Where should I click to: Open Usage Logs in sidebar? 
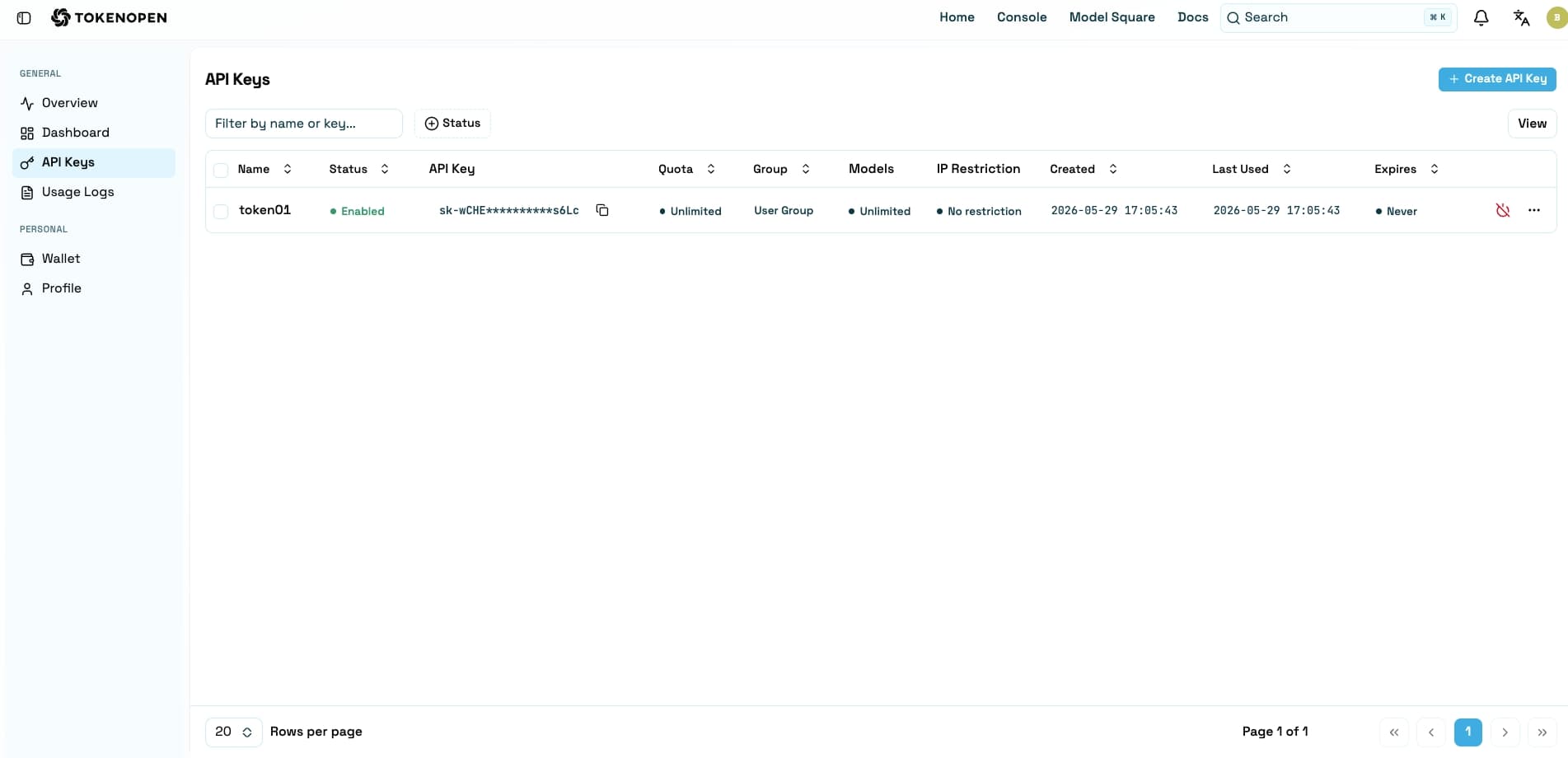tap(94, 192)
